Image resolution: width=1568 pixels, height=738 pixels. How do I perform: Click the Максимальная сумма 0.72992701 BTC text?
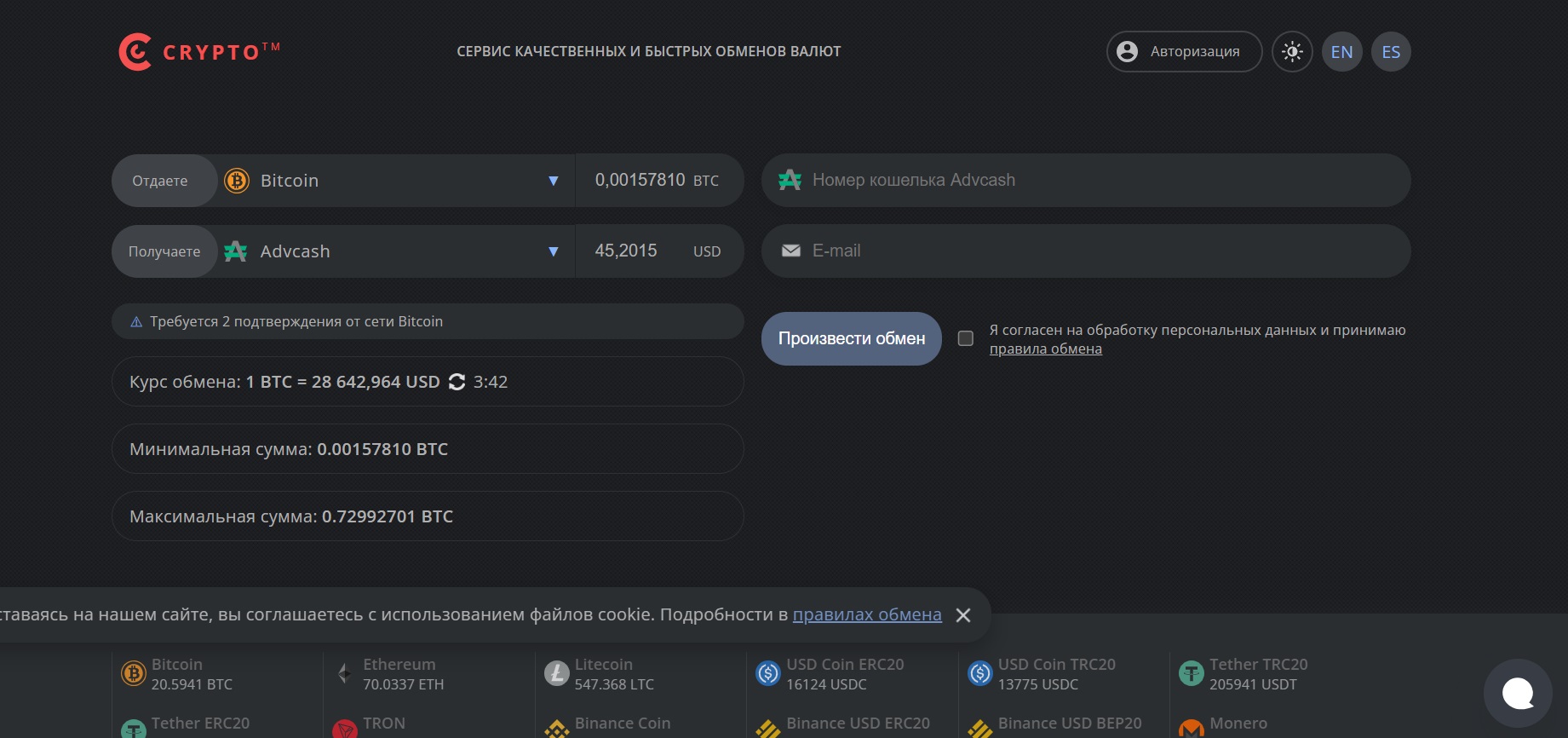click(291, 516)
